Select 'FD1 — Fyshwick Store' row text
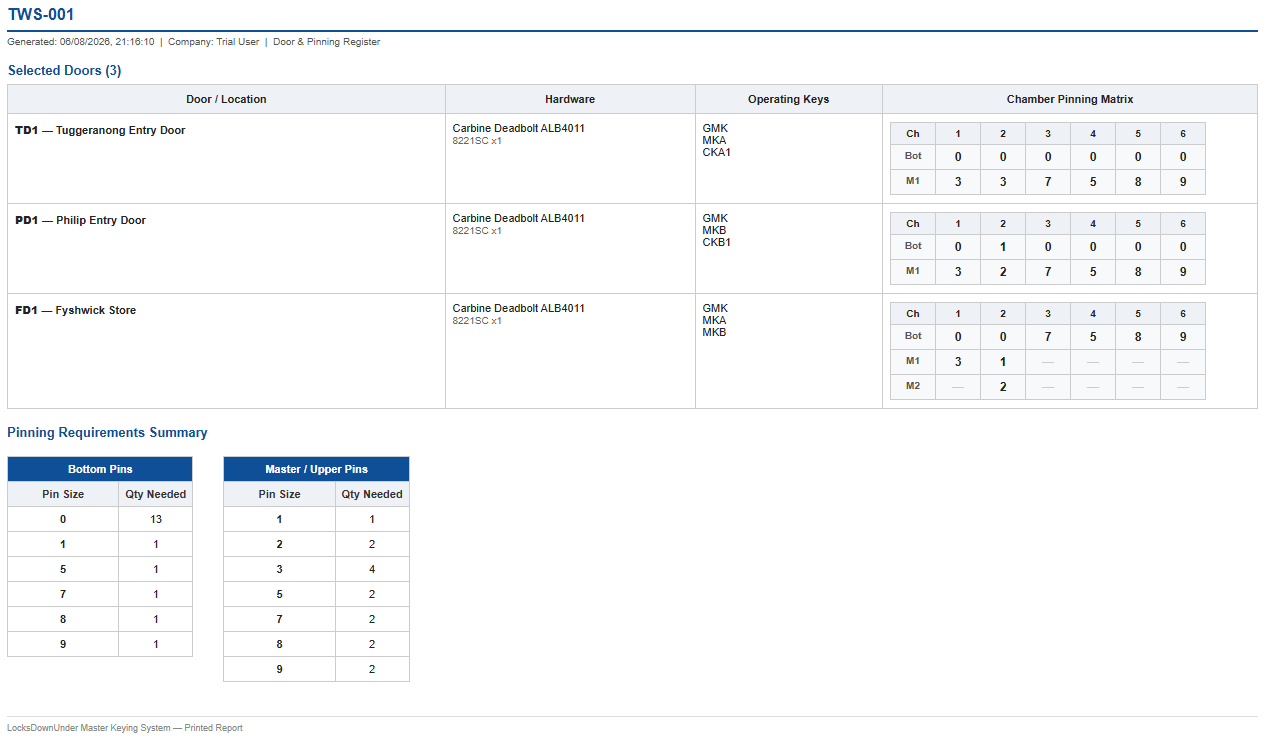The image size is (1269, 746). (75, 310)
